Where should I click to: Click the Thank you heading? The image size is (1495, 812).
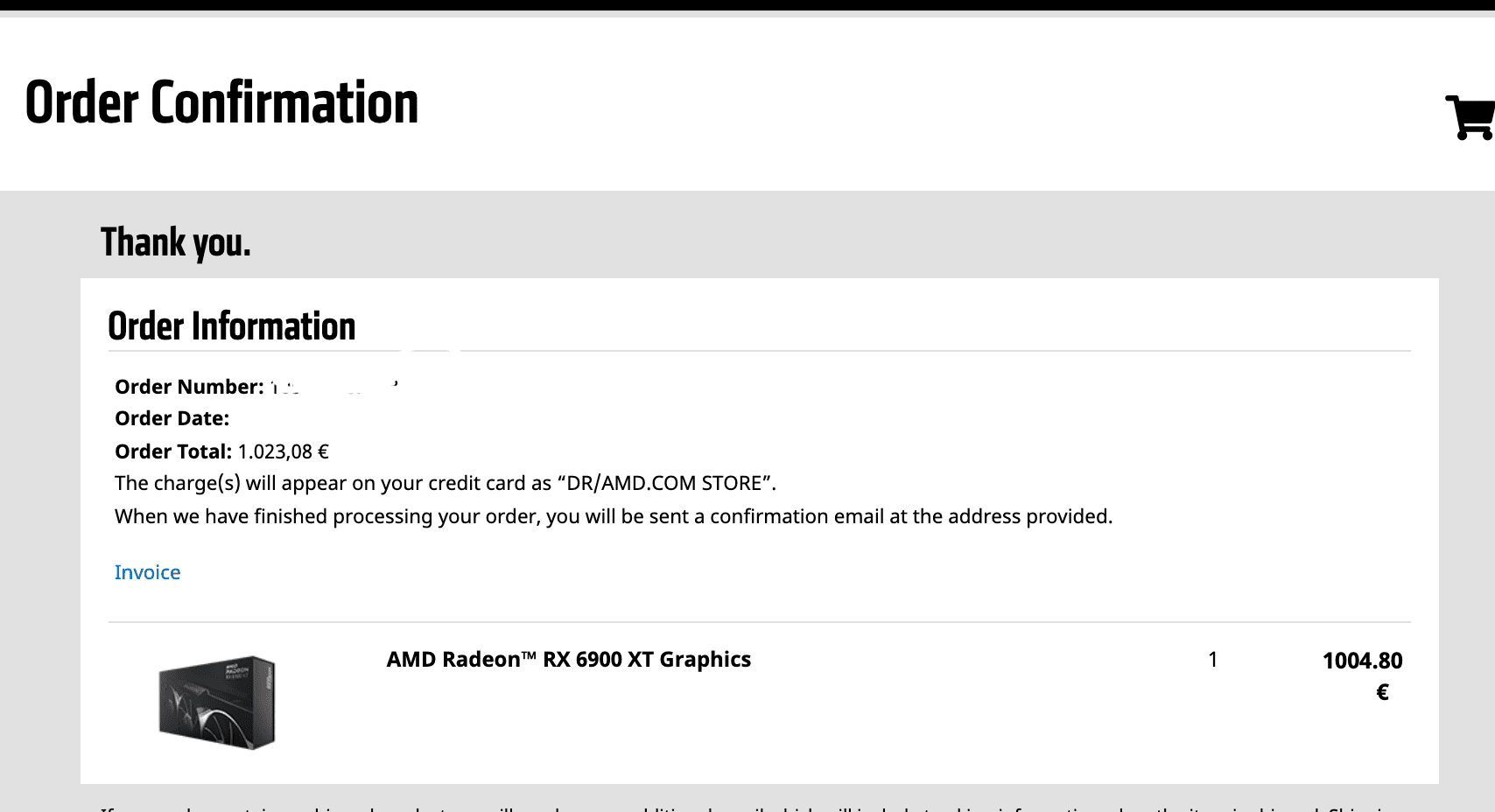[175, 242]
